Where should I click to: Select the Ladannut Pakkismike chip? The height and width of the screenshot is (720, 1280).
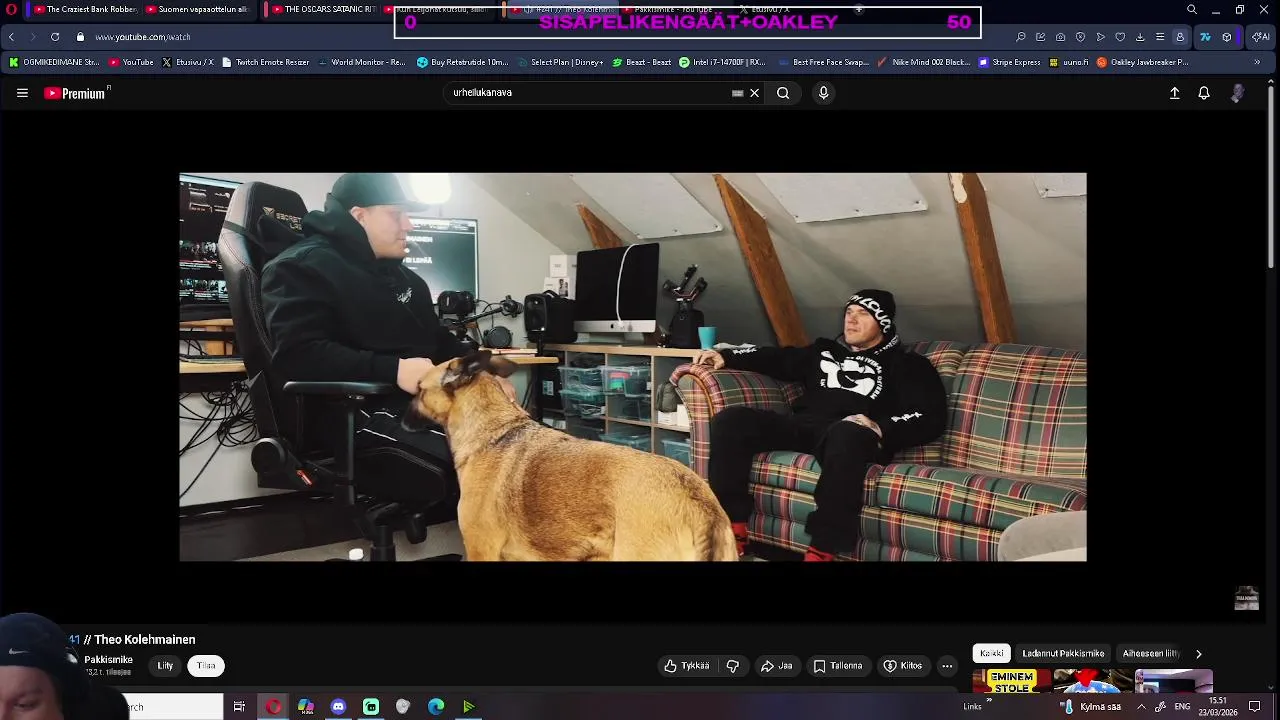(x=1063, y=653)
